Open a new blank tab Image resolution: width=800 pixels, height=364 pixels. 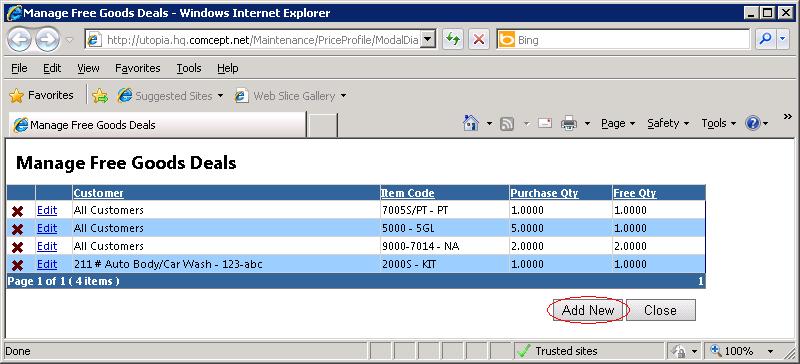[323, 125]
